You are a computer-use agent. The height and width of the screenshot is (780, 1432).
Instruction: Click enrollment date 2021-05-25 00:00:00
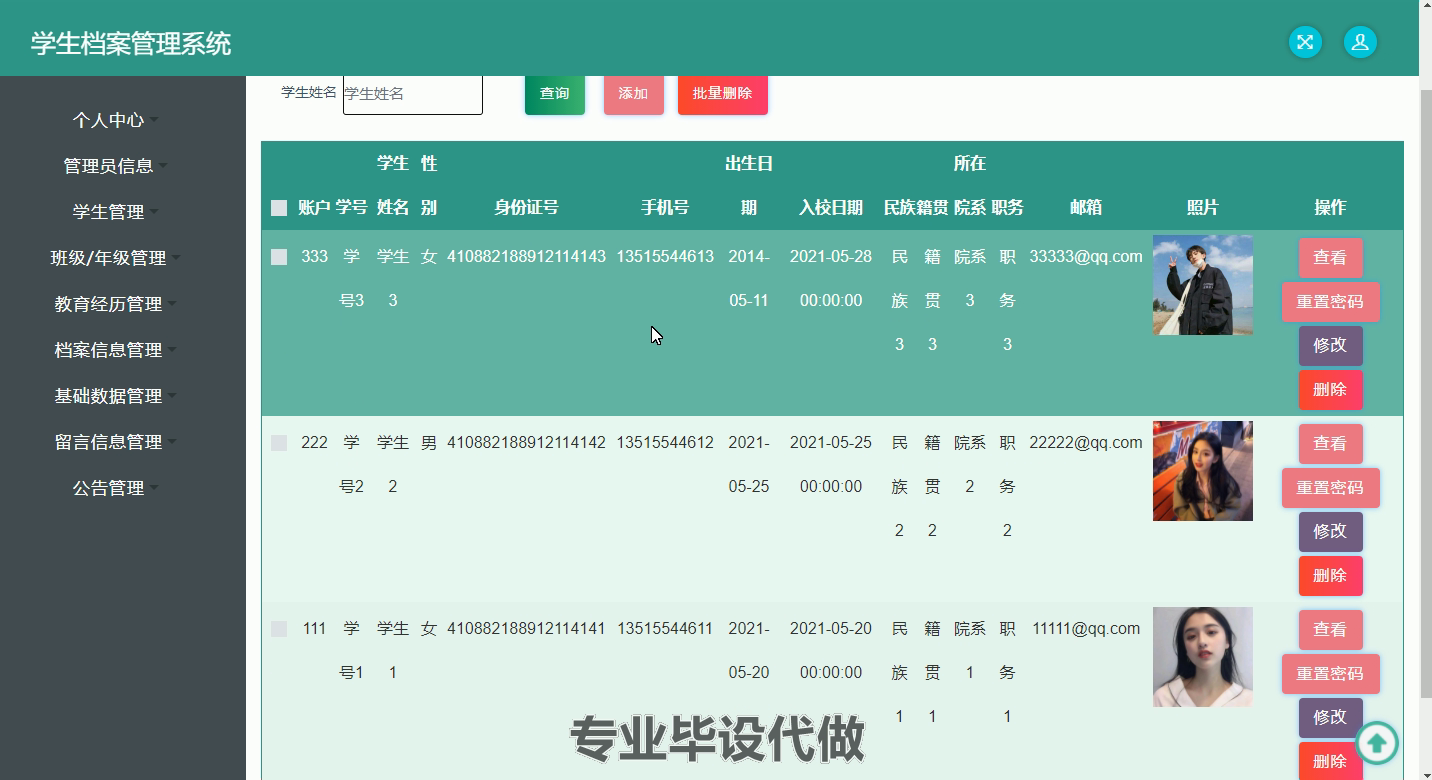[831, 465]
